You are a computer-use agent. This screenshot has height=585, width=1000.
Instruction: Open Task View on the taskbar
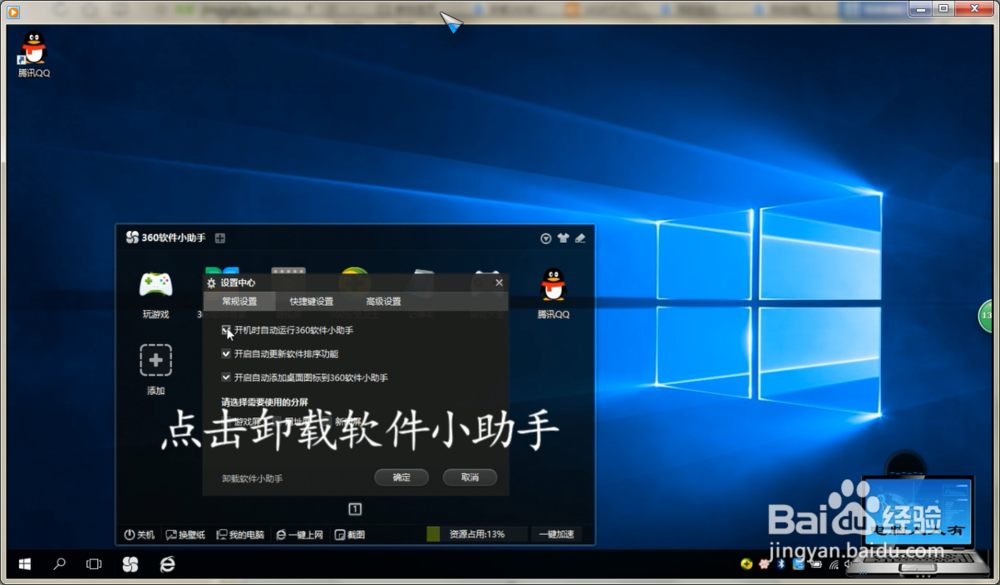coord(94,564)
